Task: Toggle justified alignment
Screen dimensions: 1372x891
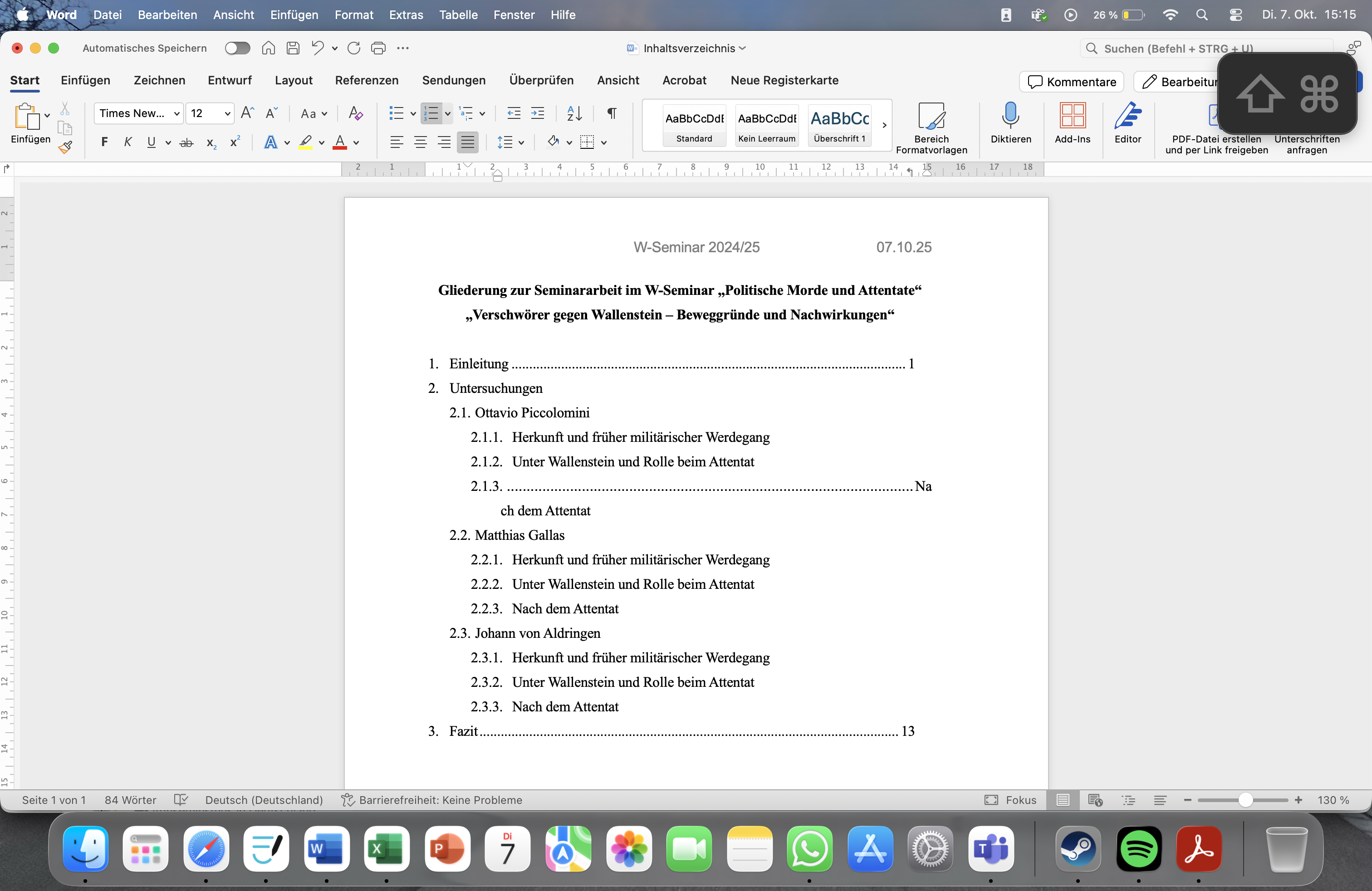Action: pos(467,142)
